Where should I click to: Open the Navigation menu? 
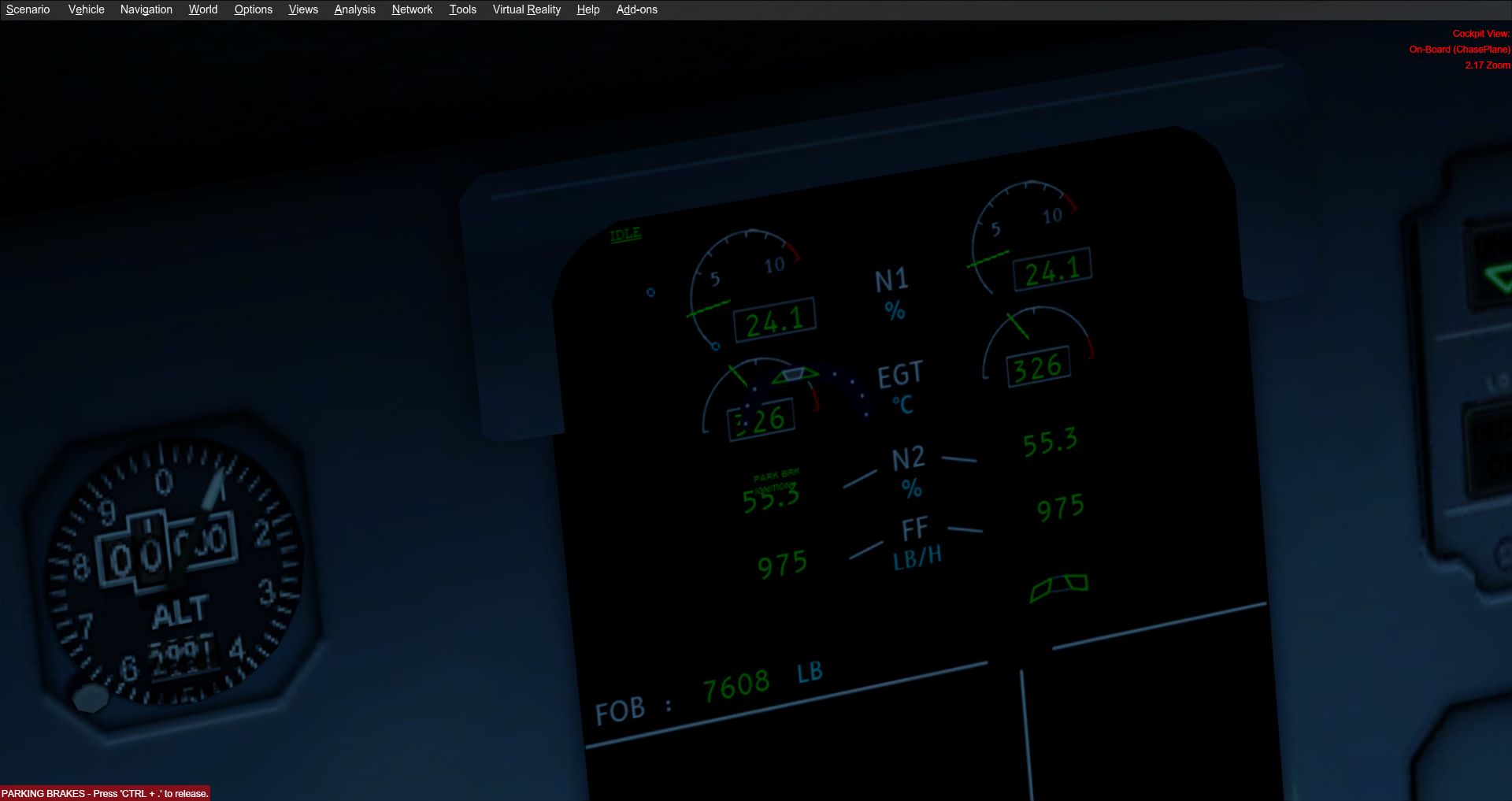tap(146, 9)
